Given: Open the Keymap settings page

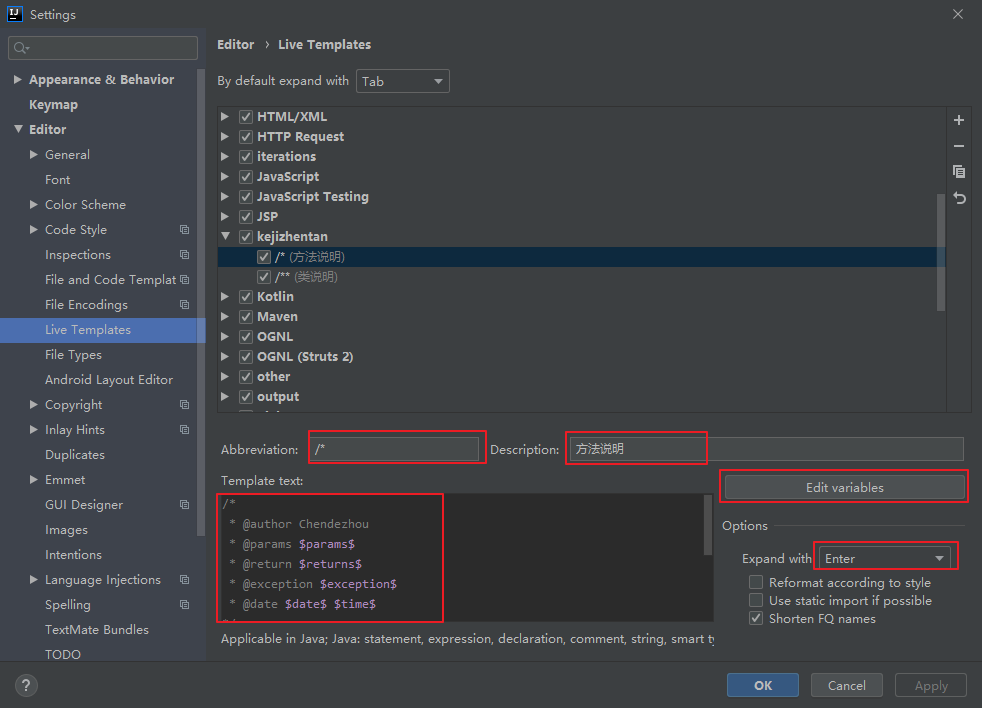Looking at the screenshot, I should tap(53, 105).
